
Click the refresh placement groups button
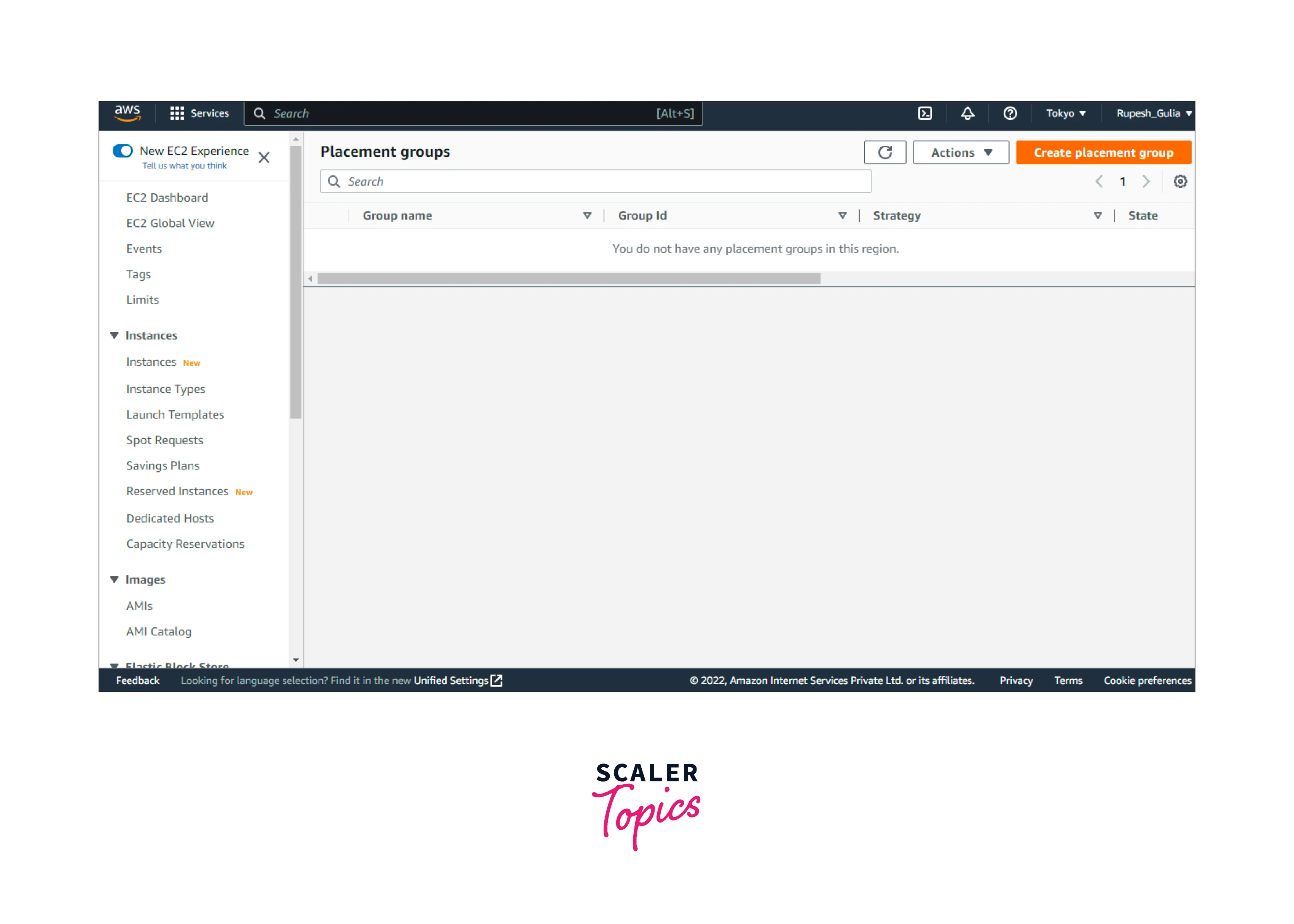(885, 153)
